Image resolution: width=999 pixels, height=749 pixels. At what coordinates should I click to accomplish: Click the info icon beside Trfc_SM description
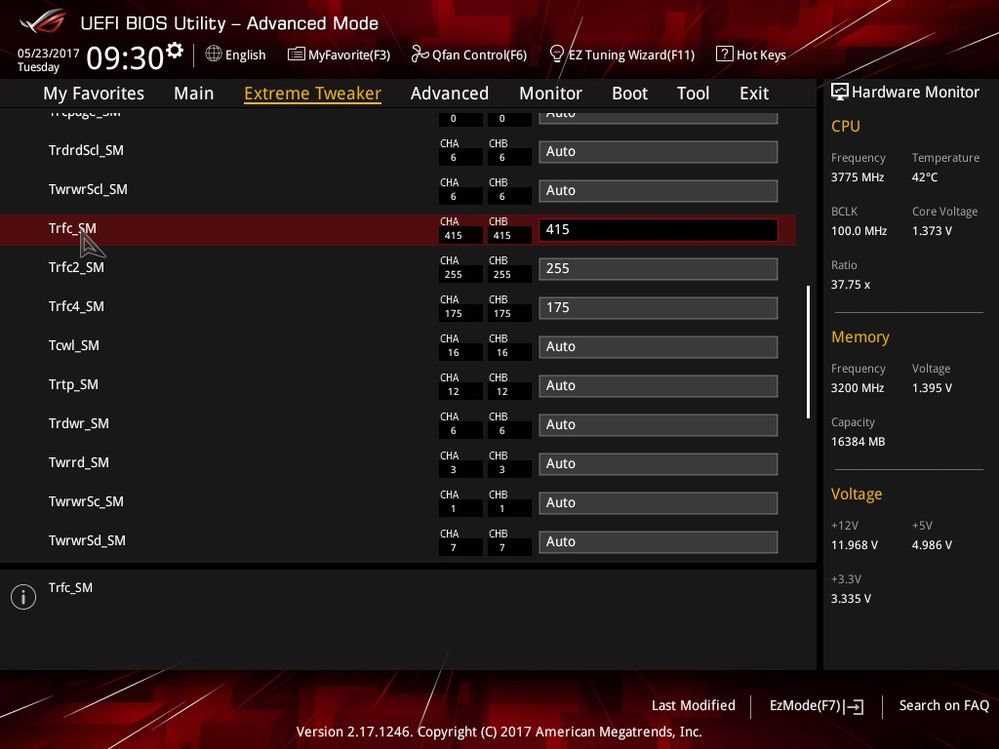click(24, 597)
